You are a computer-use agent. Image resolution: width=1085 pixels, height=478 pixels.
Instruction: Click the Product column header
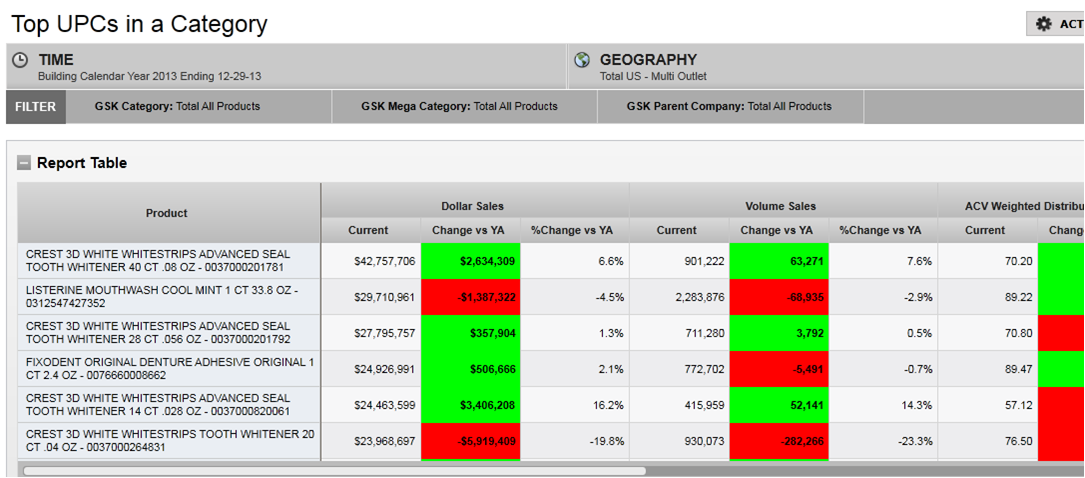pos(167,213)
